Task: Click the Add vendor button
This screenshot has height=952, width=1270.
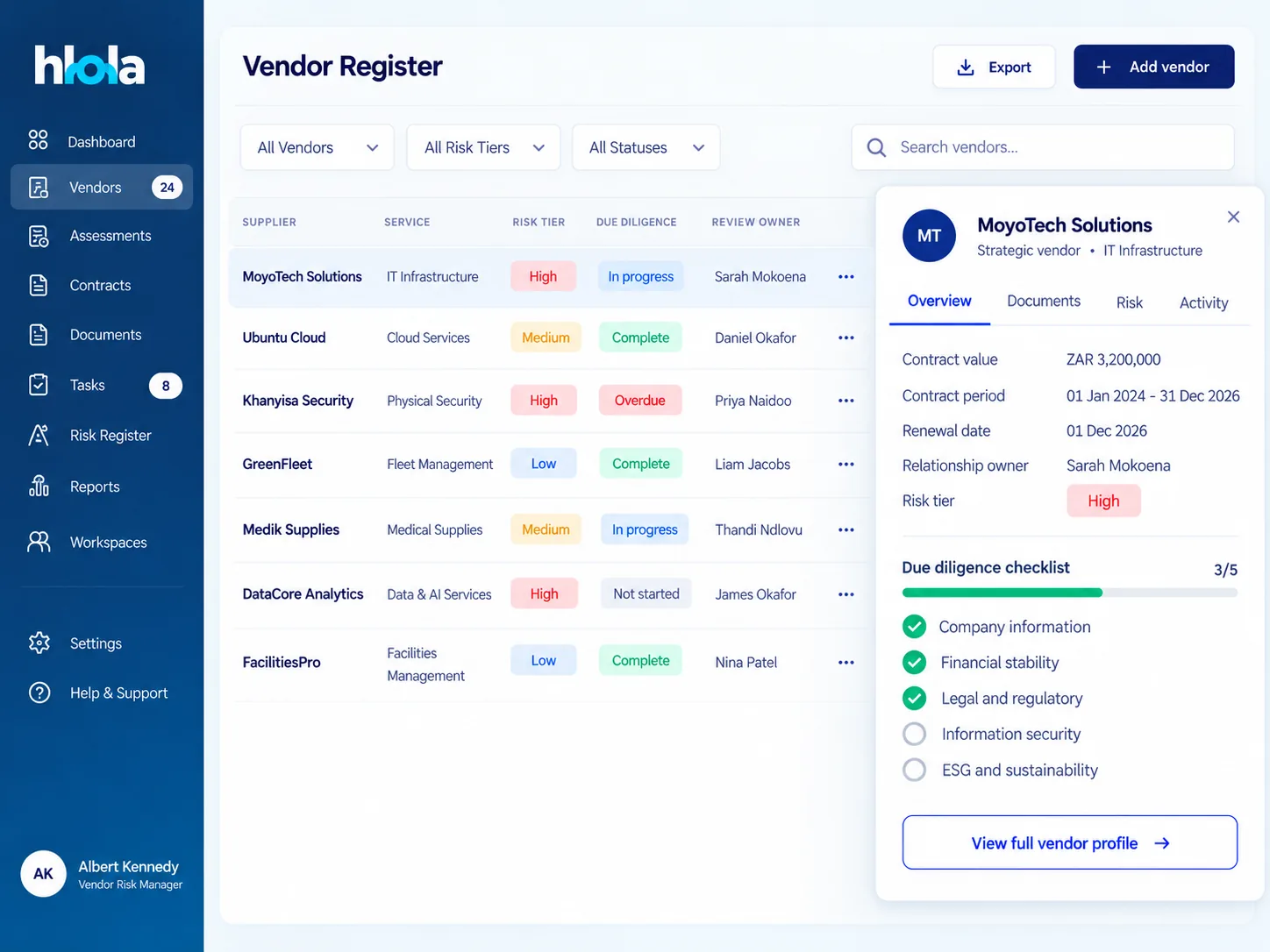Action: click(1154, 67)
